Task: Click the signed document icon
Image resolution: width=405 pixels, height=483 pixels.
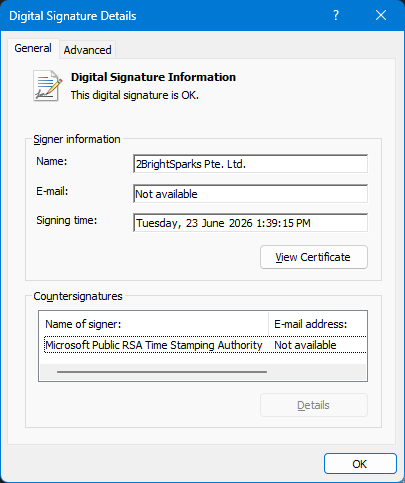Action: coord(47,86)
